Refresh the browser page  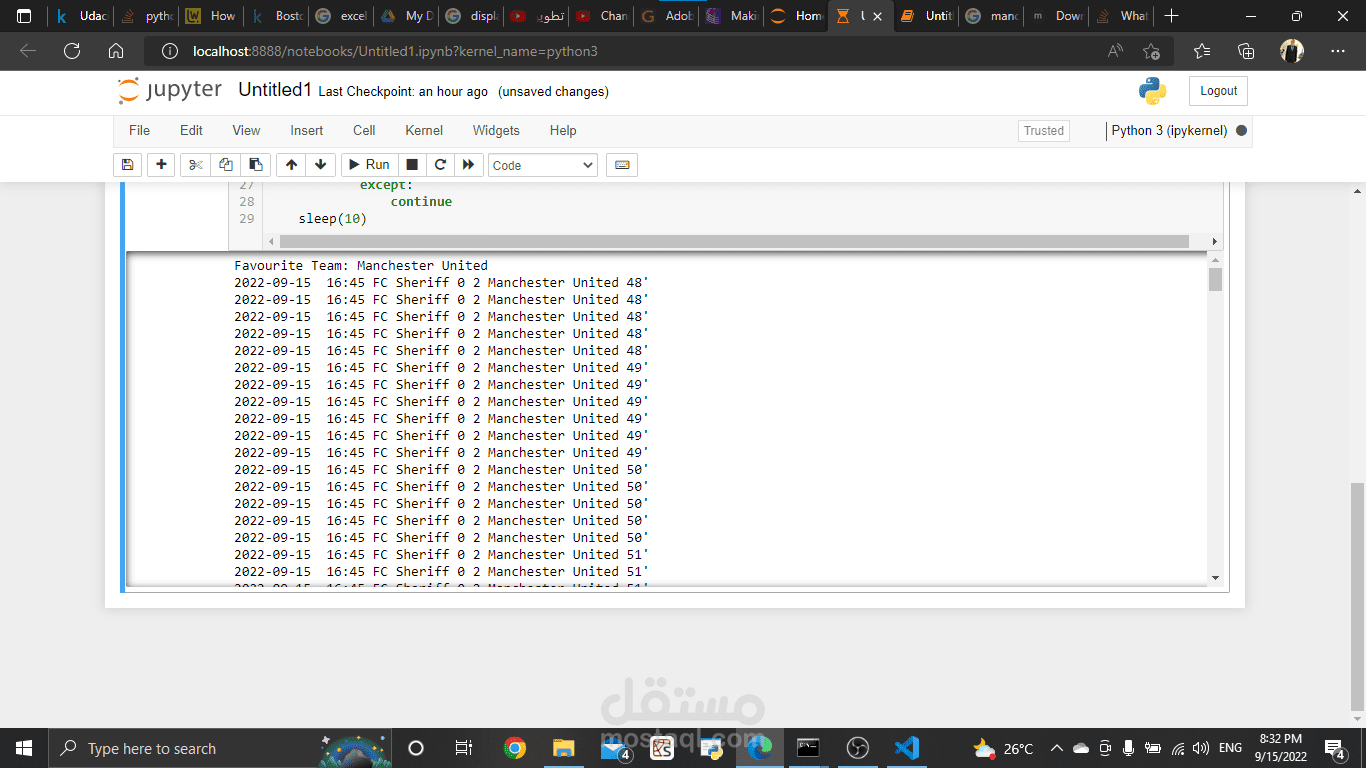point(72,51)
